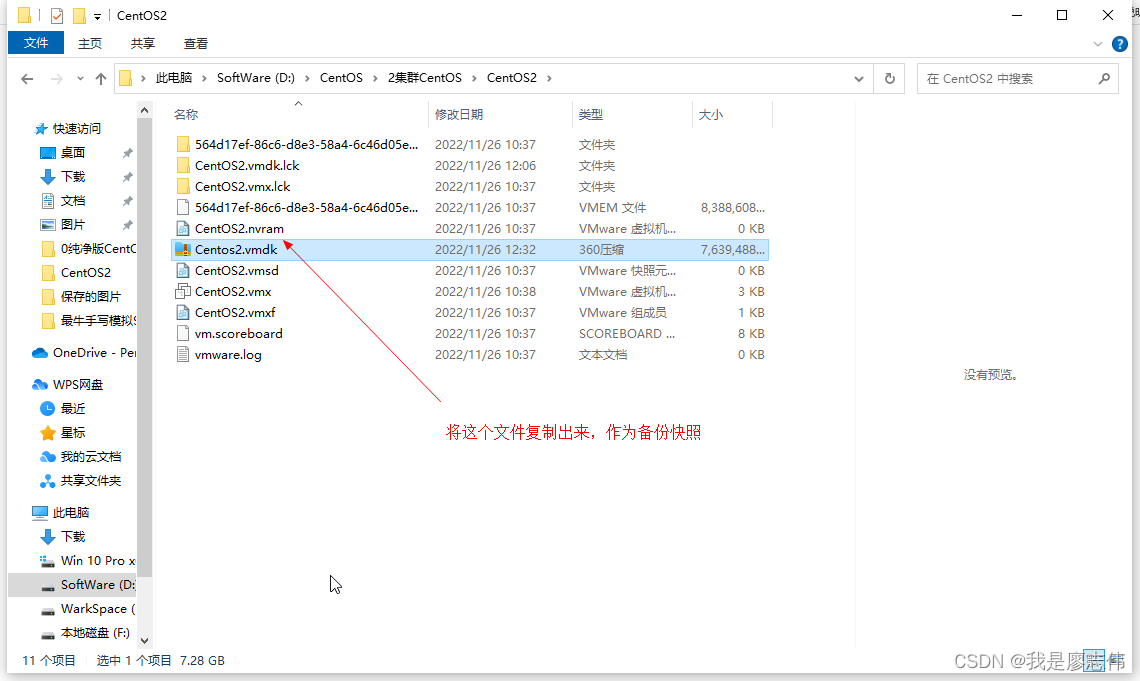Select the VMEM file row

(470, 208)
